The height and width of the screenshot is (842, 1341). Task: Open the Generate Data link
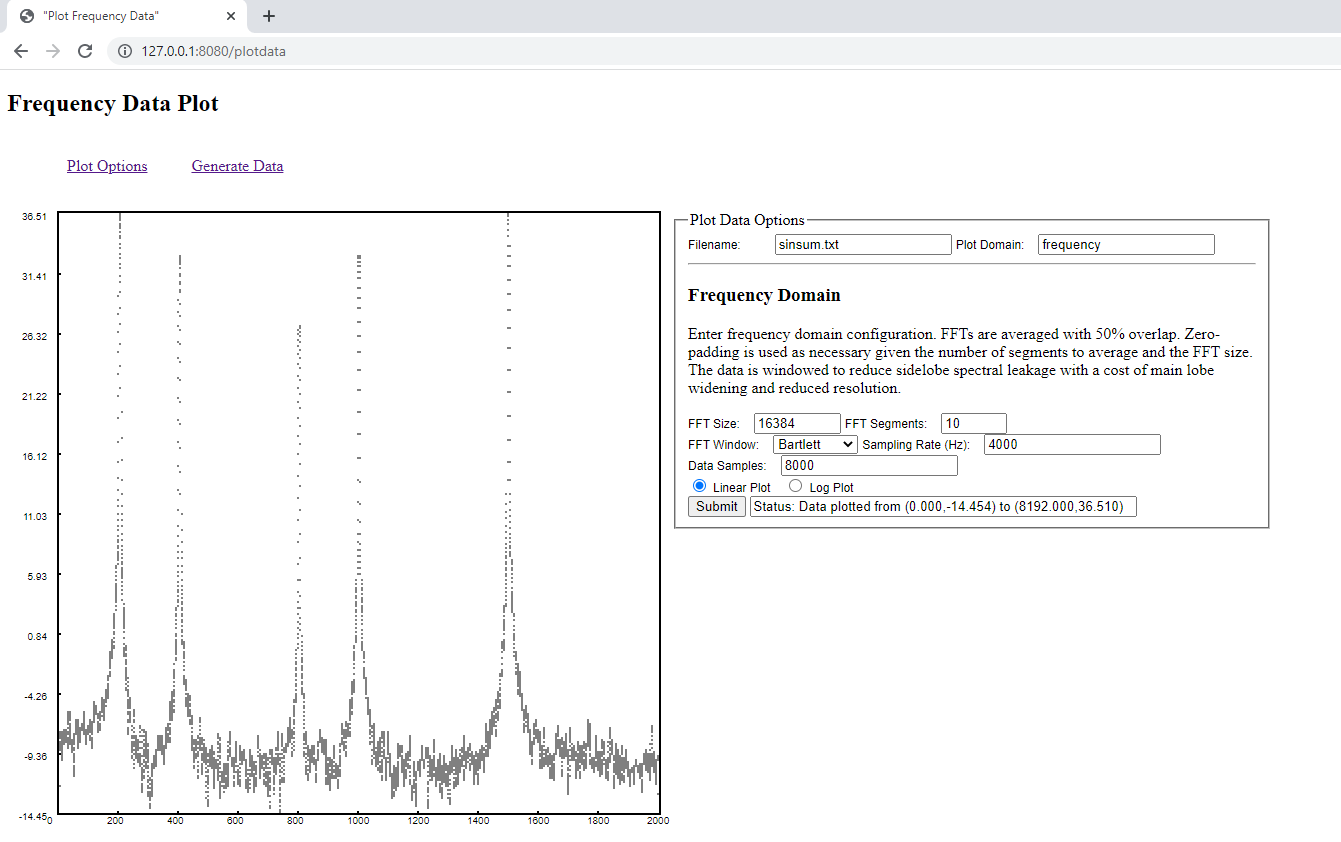pyautogui.click(x=237, y=166)
